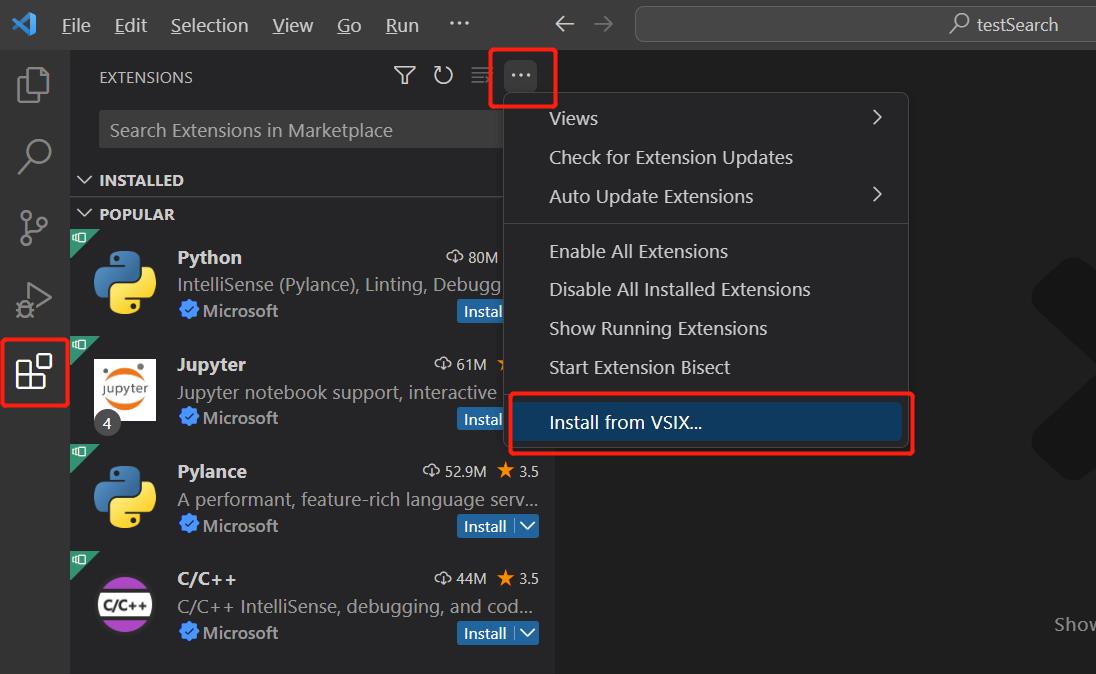Click the Python 80M download count
The width and height of the screenshot is (1096, 674).
point(472,257)
